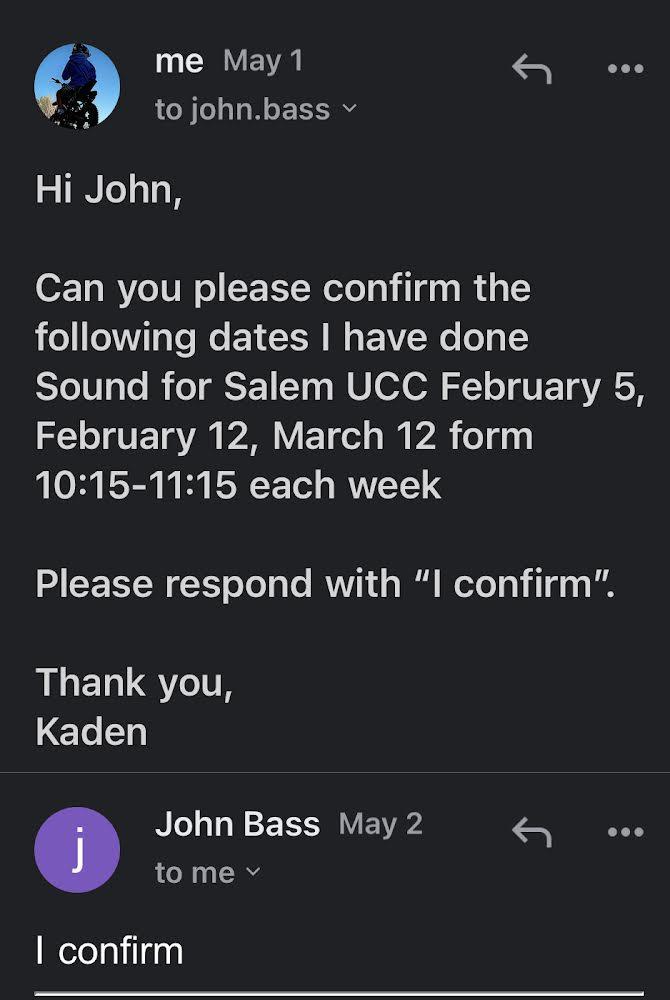This screenshot has height=1000, width=670.
Task: Open three-dot menu on John Bass's message
Action: point(626,831)
